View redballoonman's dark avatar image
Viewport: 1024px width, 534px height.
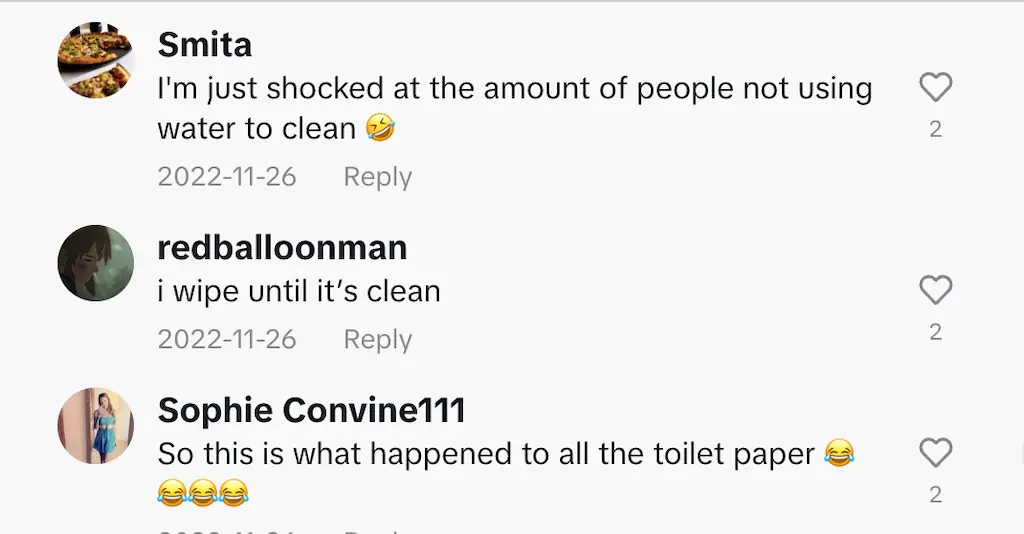click(x=96, y=263)
